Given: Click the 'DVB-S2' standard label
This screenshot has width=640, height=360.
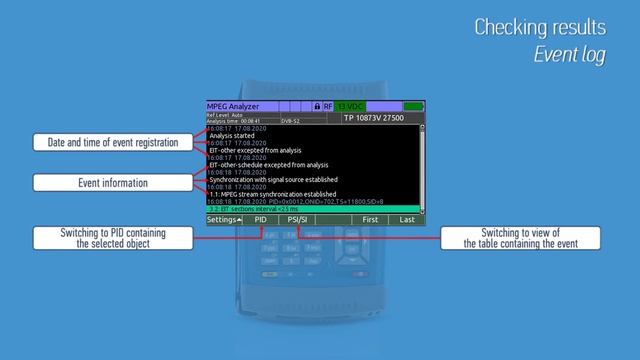Looking at the screenshot, I should pyautogui.click(x=290, y=121).
